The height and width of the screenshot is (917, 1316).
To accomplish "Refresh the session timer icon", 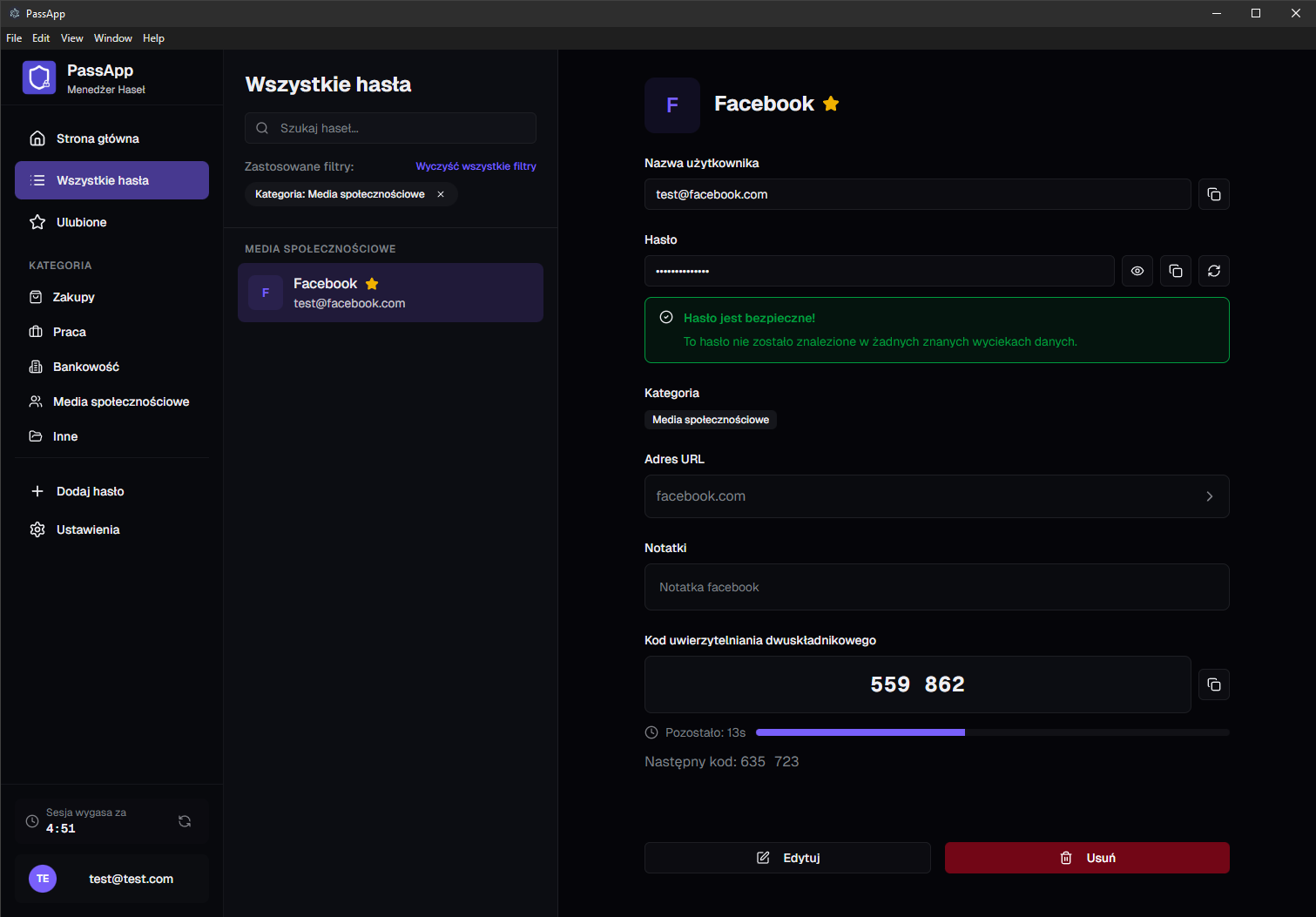I will (x=185, y=821).
